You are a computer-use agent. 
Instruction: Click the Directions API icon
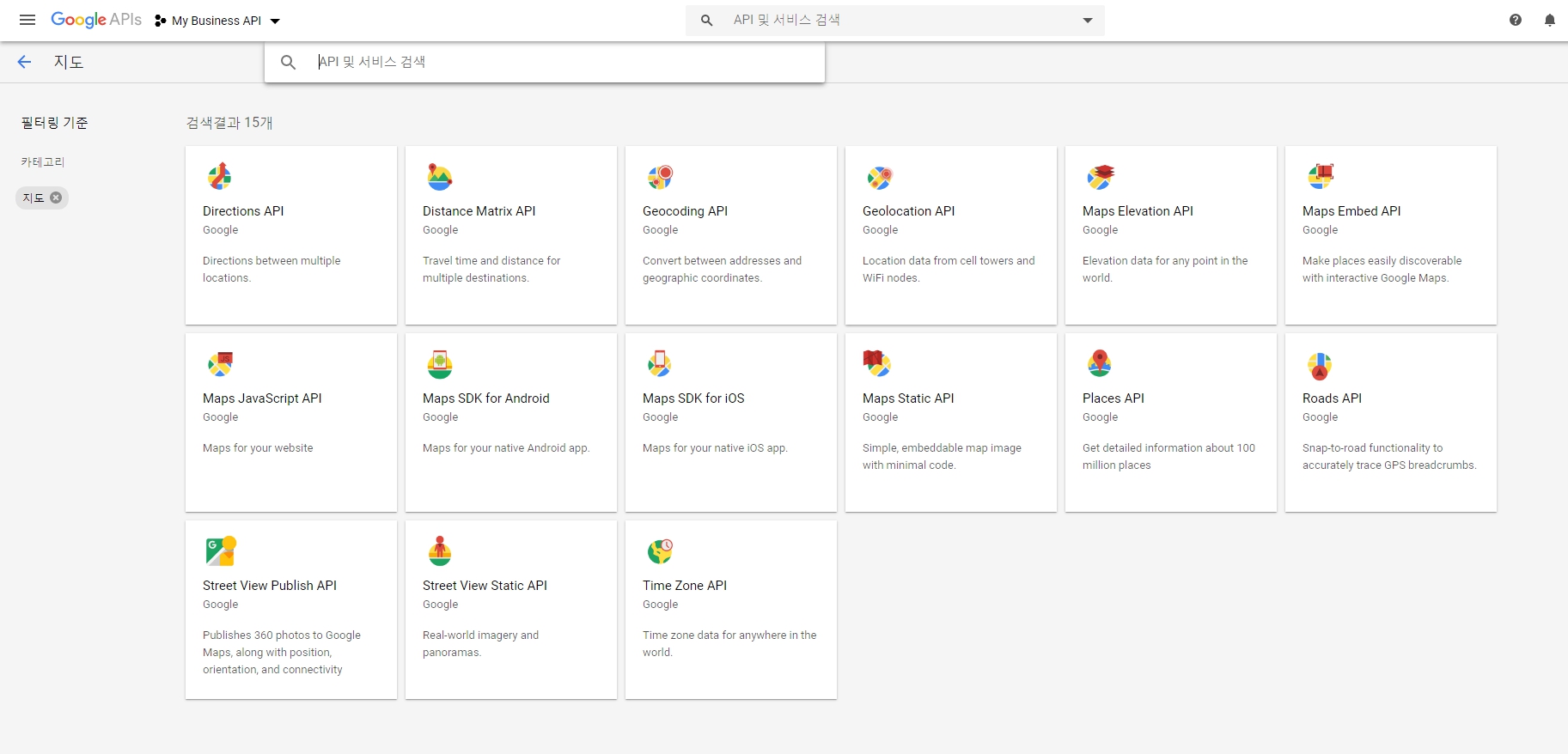click(x=220, y=176)
